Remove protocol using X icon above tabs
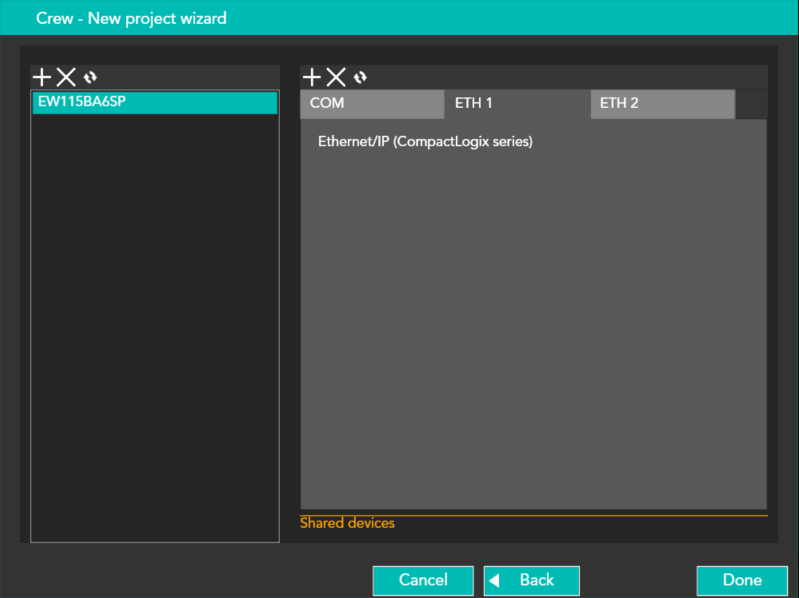Screen dimensions: 799x598 point(336,77)
